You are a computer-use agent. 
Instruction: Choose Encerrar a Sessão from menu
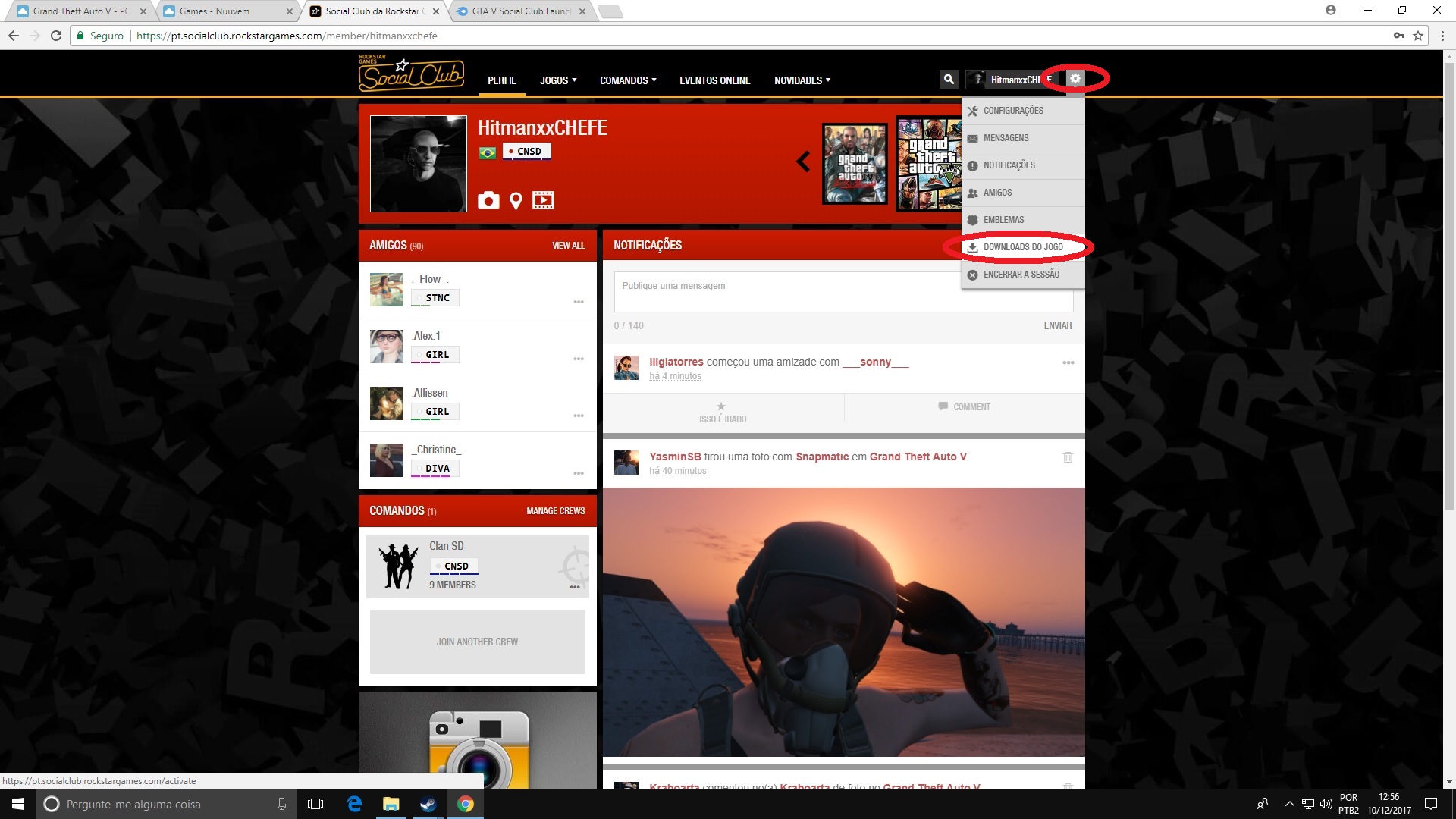pos(1021,275)
